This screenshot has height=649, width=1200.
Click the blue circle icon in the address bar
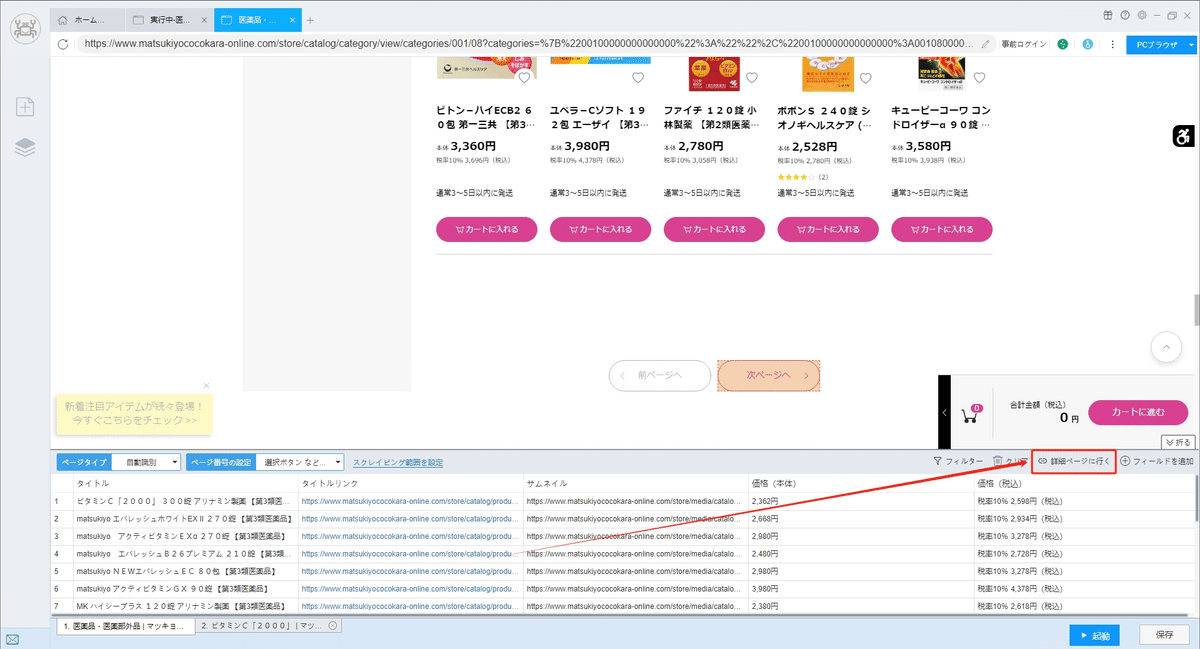[1087, 44]
